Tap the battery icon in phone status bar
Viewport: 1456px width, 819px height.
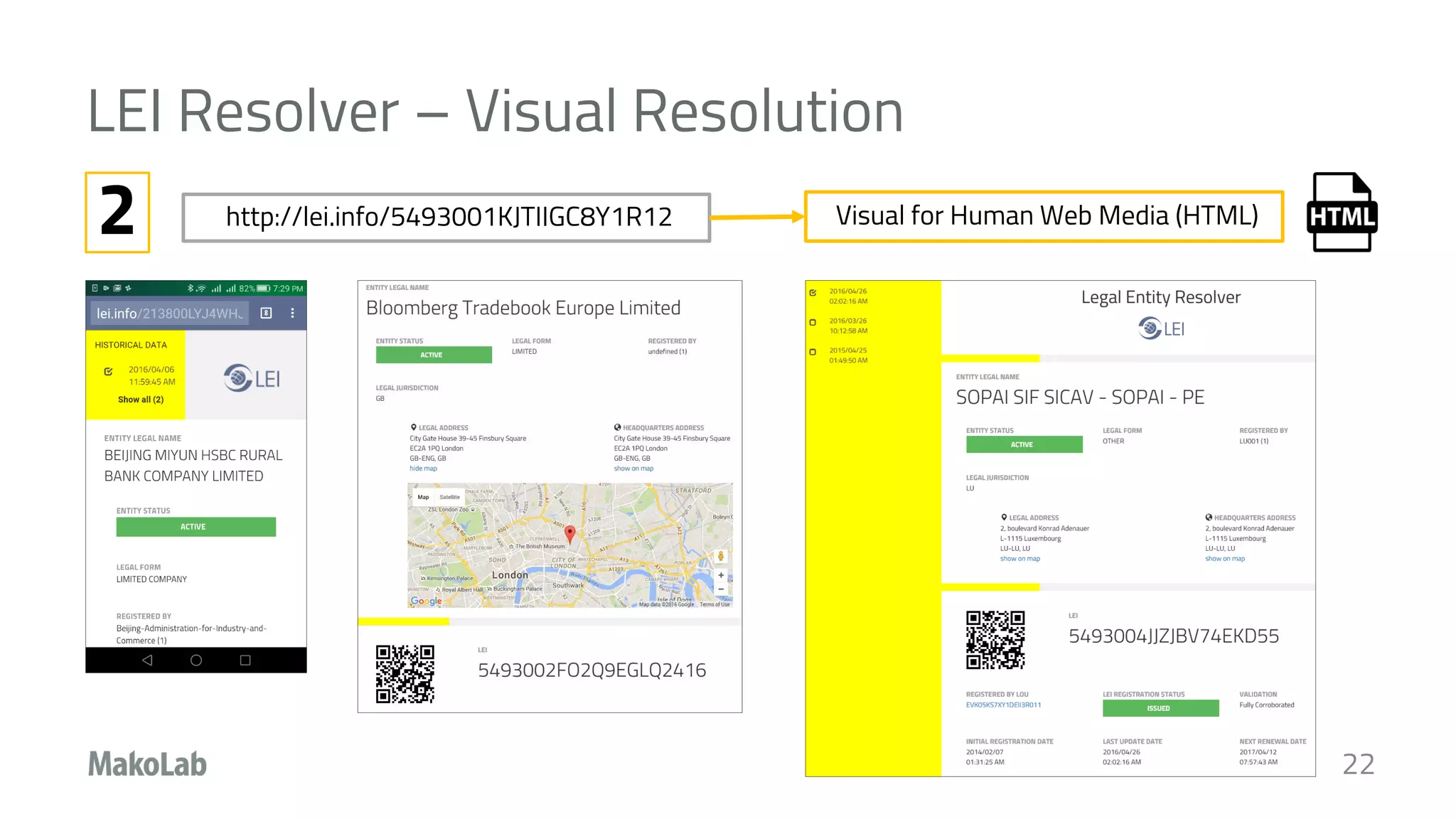click(x=264, y=289)
